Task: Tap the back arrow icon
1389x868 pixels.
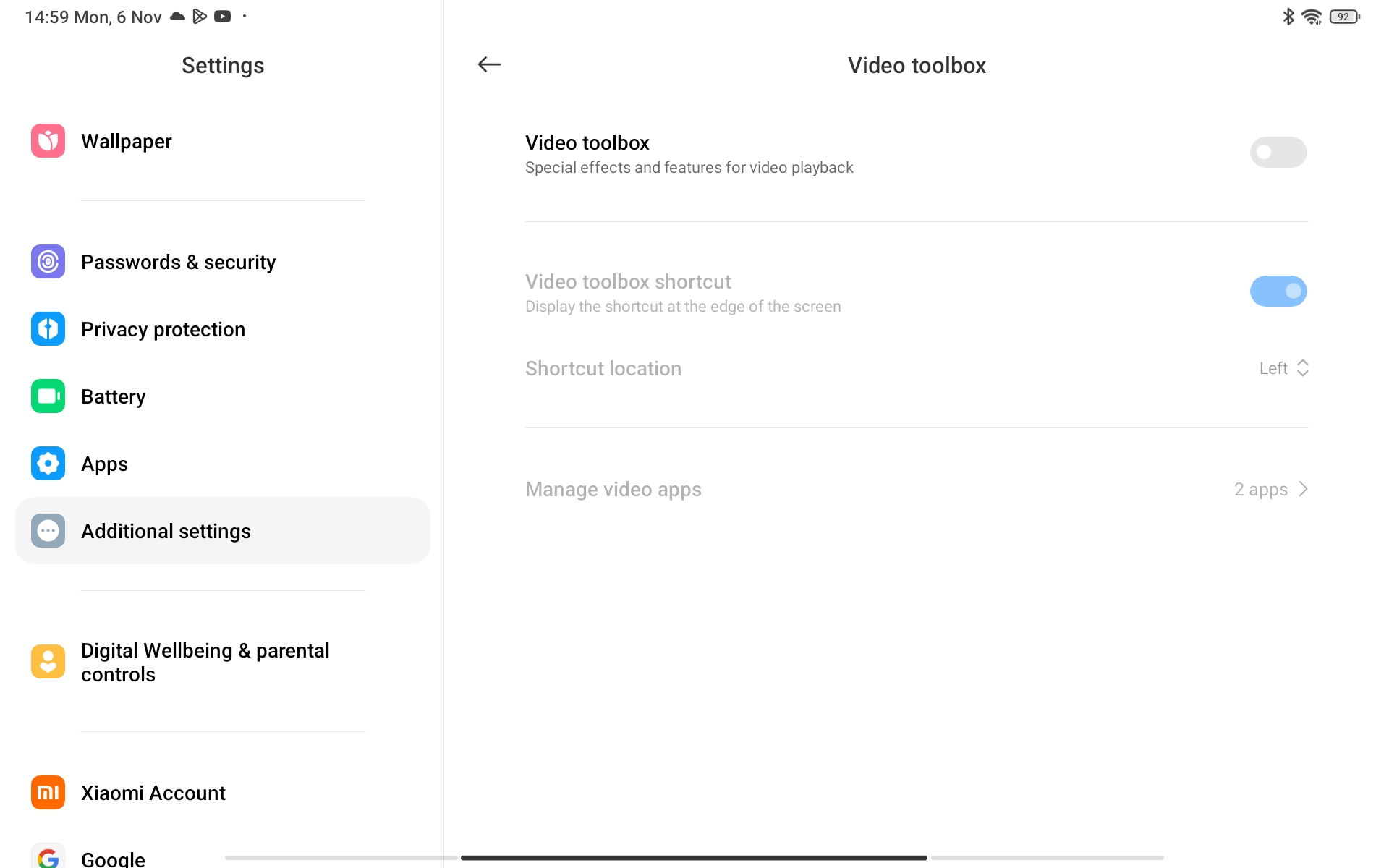Action: [x=489, y=64]
